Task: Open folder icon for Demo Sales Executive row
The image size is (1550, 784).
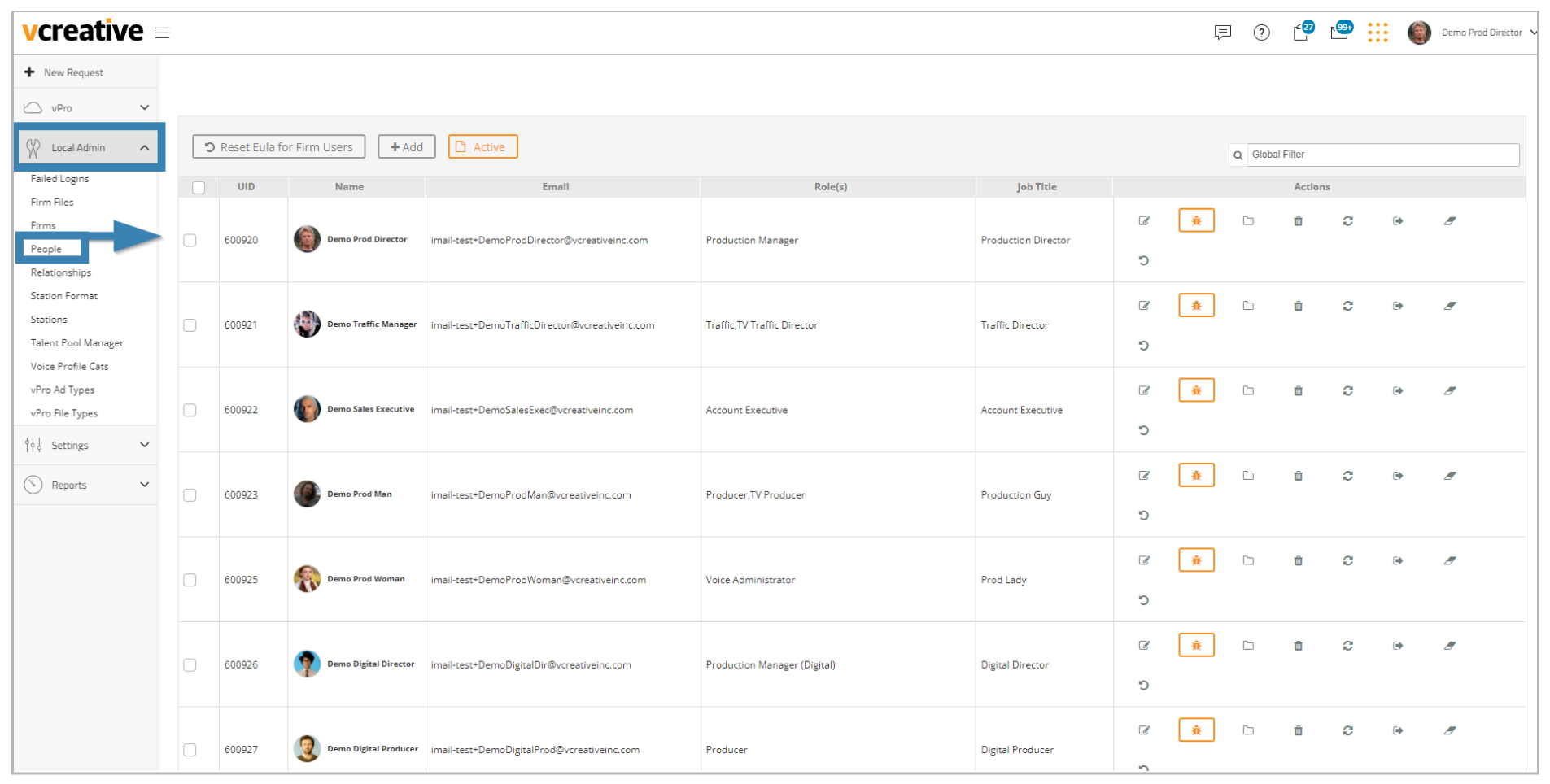Action: (x=1248, y=391)
